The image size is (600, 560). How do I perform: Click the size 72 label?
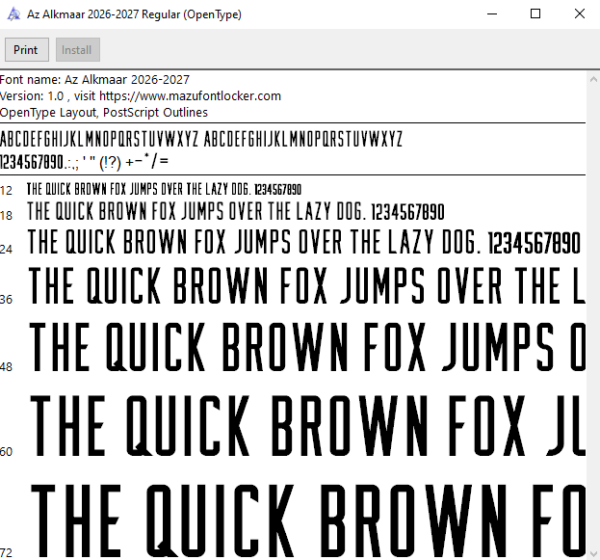point(6,553)
